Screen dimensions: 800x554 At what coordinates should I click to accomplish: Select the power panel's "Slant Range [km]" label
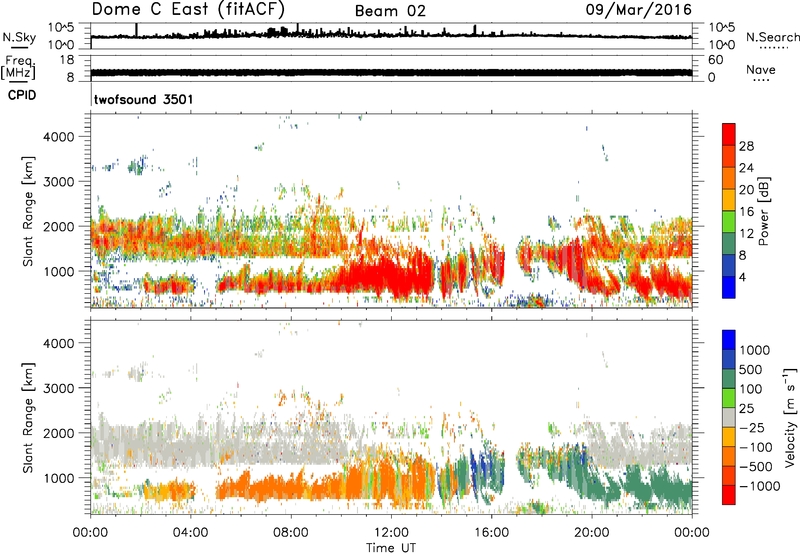point(28,211)
